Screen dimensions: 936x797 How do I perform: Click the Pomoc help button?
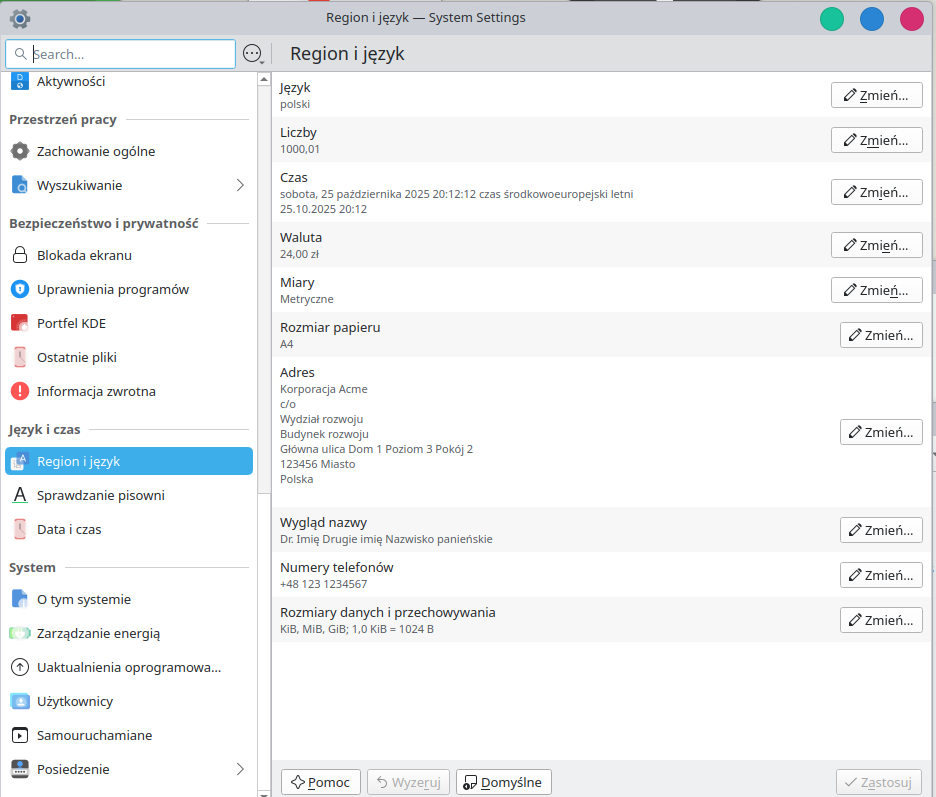point(321,782)
